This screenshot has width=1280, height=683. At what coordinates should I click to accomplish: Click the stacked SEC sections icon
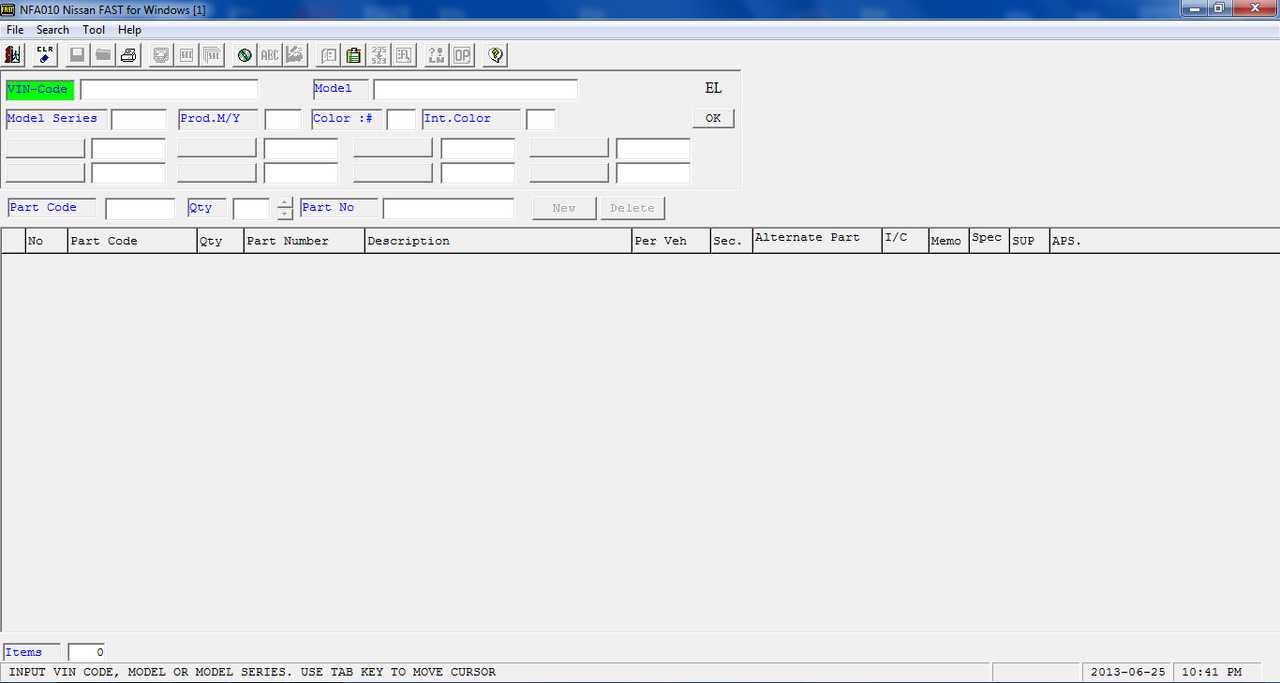point(212,55)
